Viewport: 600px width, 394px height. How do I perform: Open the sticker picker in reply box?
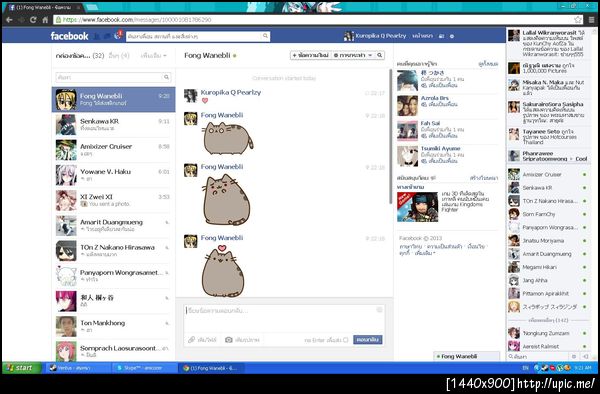click(379, 309)
